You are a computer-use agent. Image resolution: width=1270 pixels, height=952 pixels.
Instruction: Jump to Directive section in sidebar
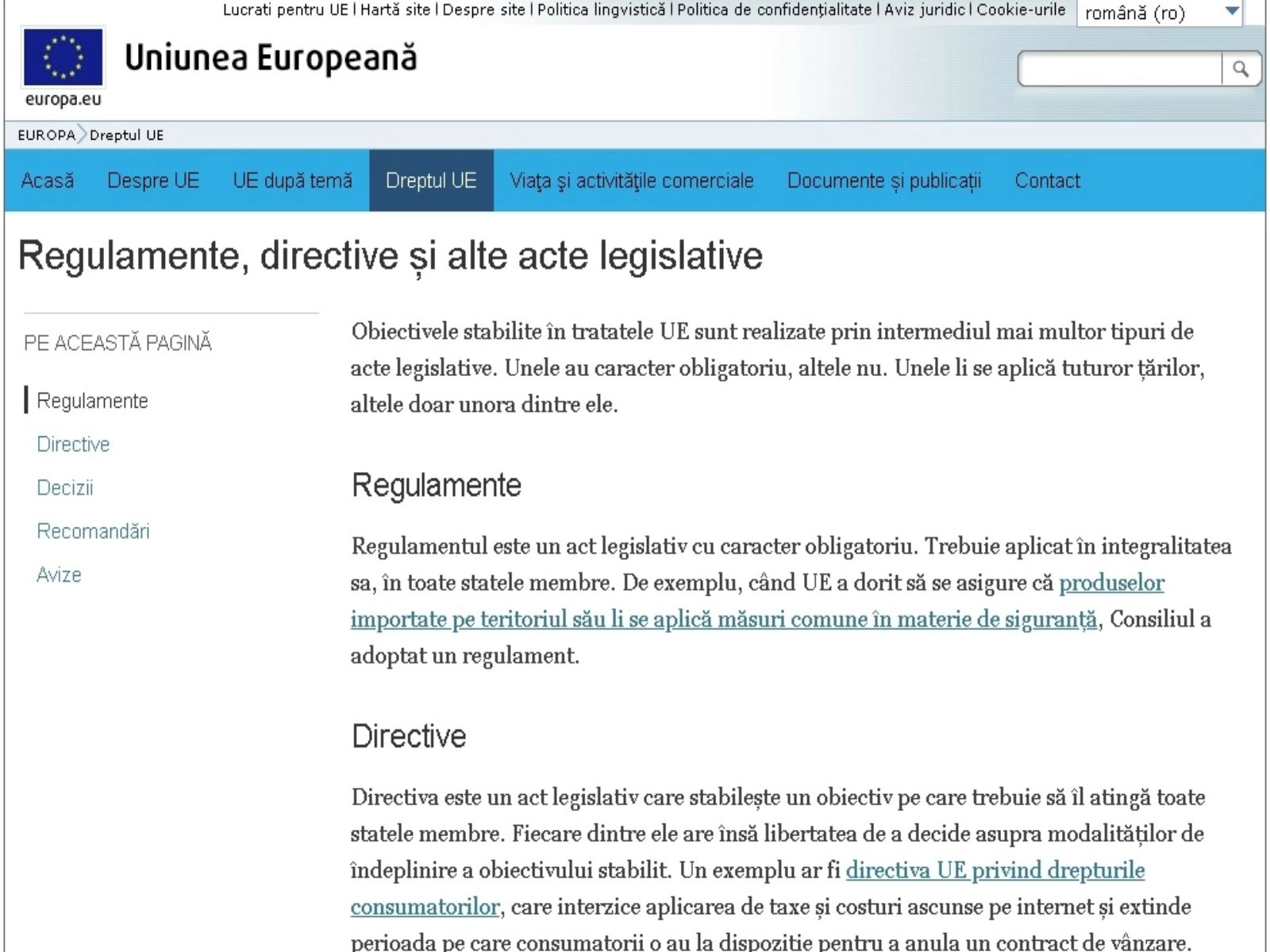click(73, 444)
